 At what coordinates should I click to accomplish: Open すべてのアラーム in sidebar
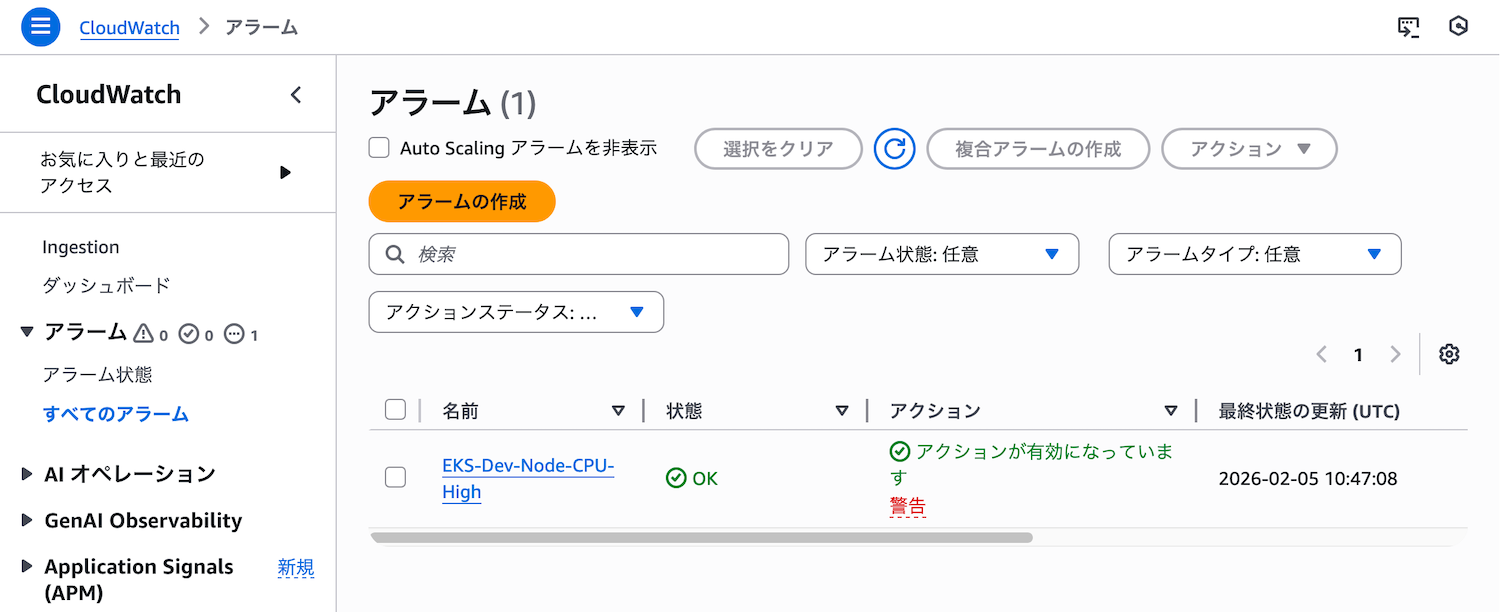coord(115,414)
